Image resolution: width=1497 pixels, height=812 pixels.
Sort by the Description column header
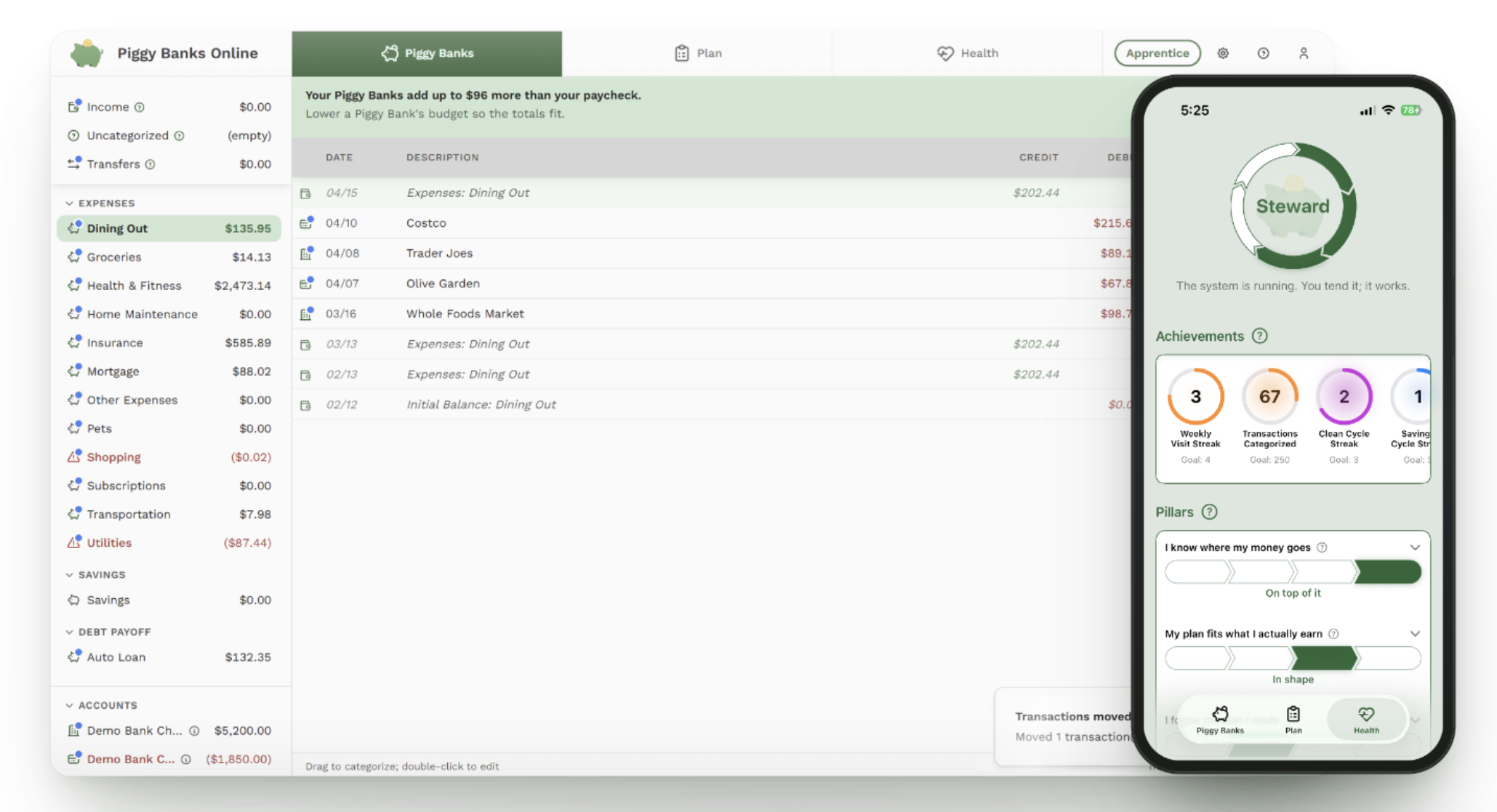click(443, 157)
